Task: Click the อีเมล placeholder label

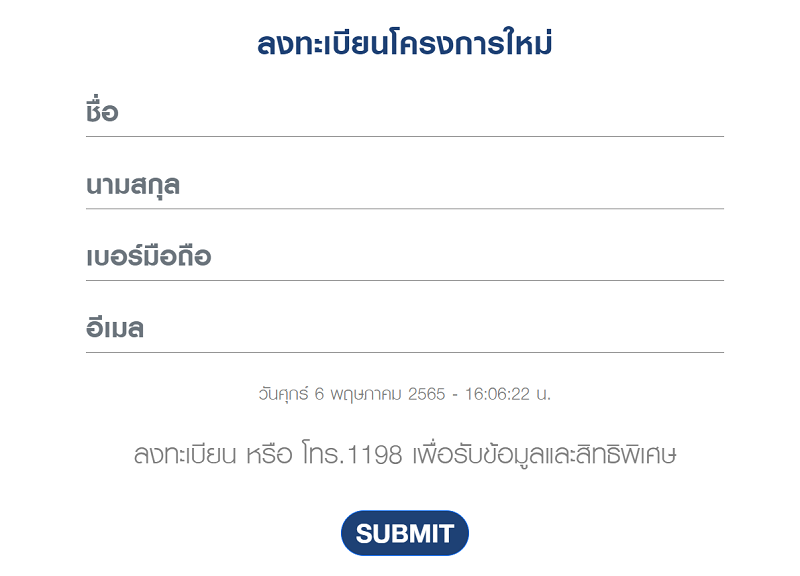Action: point(115,327)
